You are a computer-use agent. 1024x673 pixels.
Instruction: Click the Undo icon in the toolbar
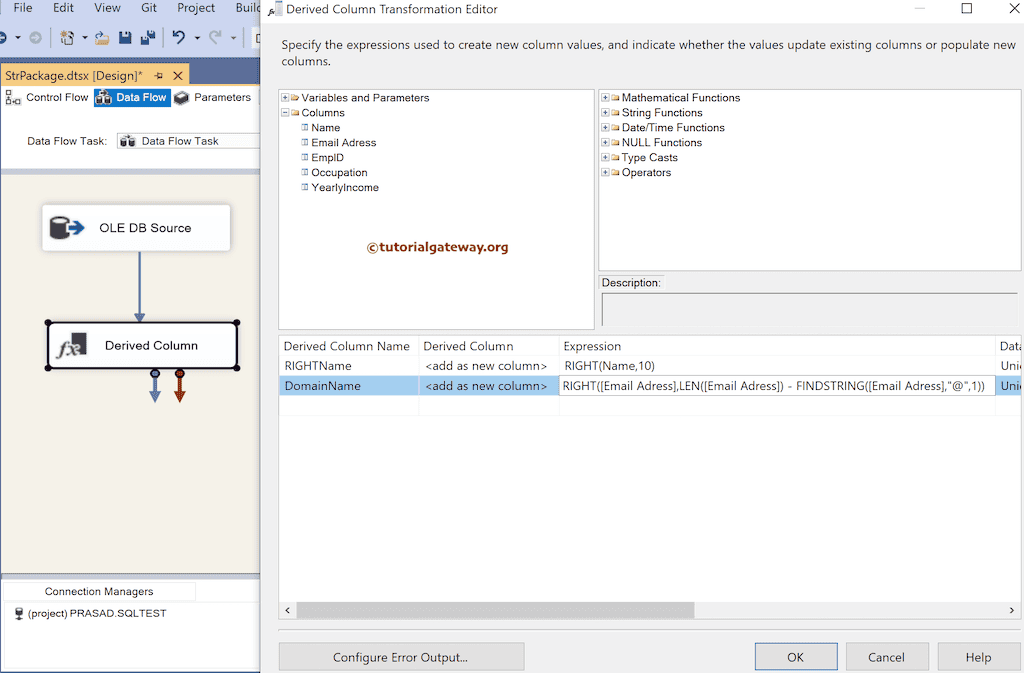179,37
